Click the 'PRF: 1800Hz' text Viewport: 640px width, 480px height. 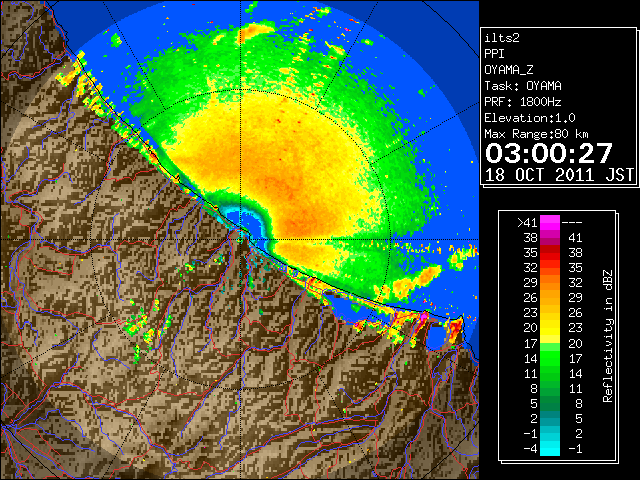pyautogui.click(x=523, y=102)
